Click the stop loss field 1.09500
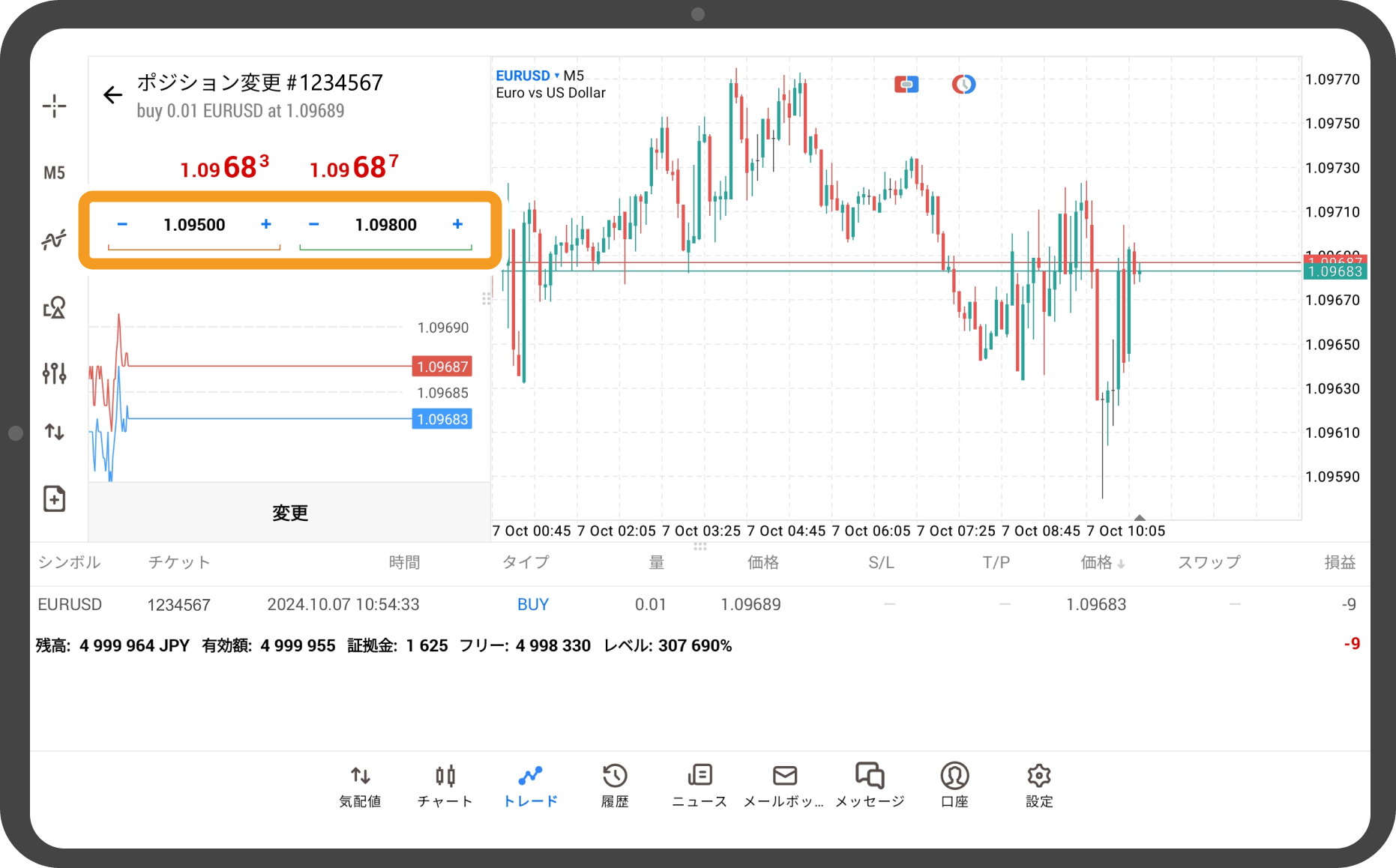The image size is (1396, 868). tap(194, 225)
